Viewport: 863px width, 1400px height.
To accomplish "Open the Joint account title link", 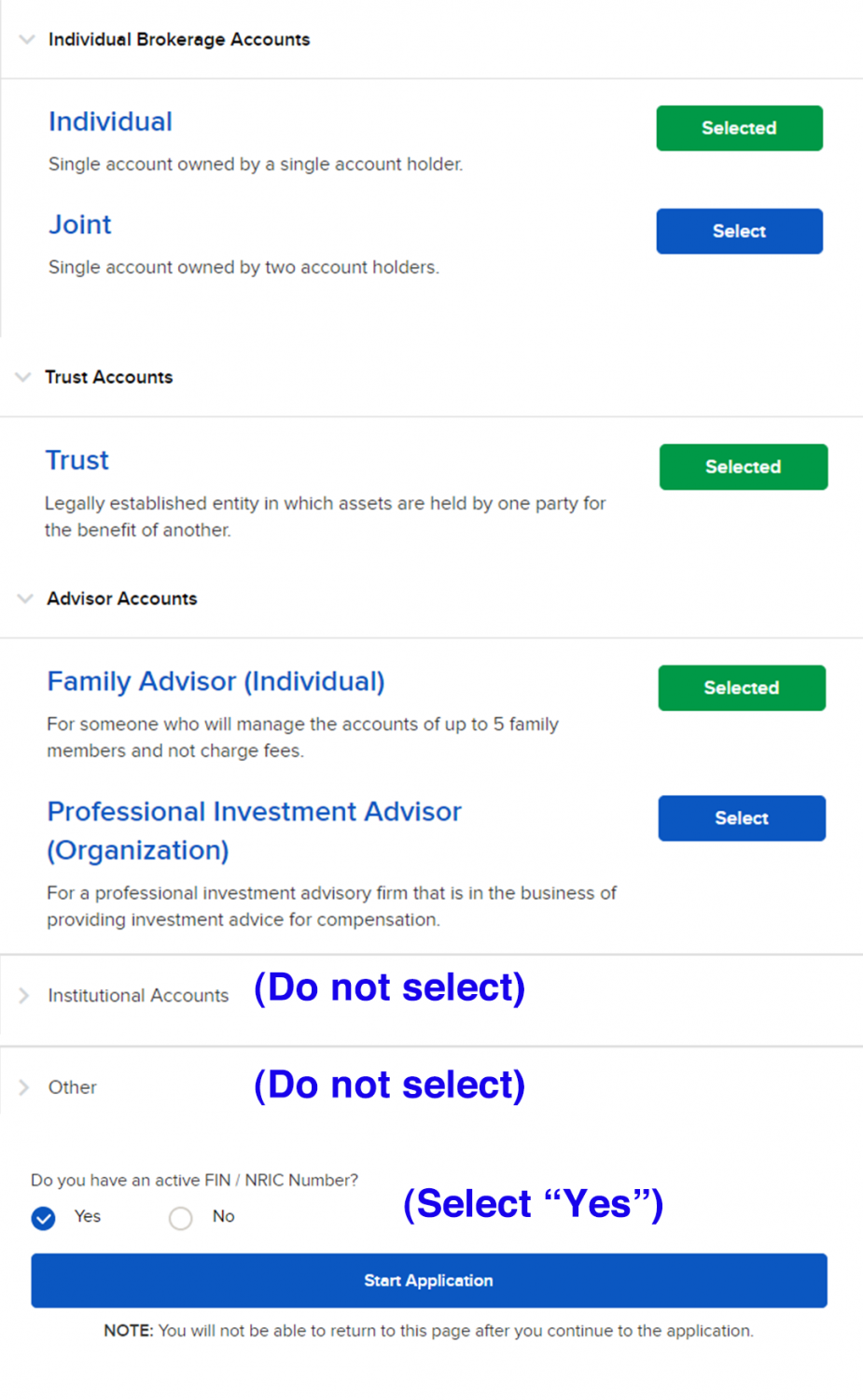I will click(x=80, y=225).
